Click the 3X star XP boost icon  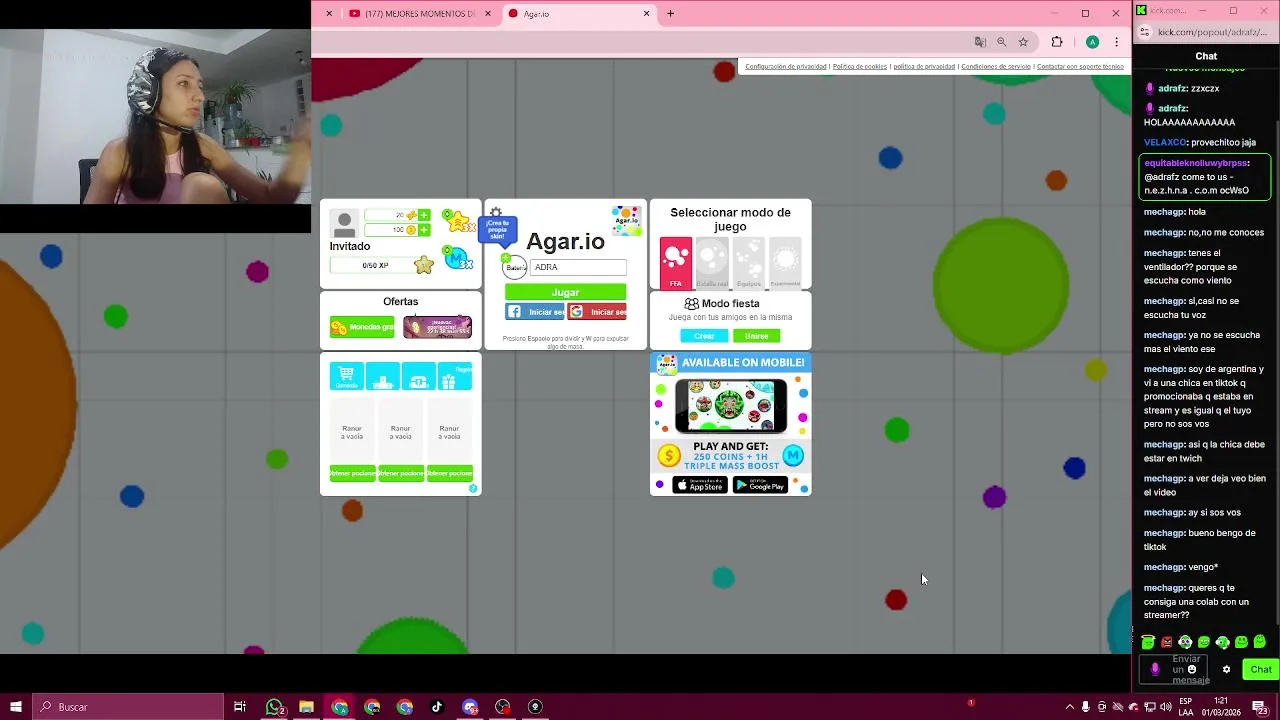(x=458, y=221)
